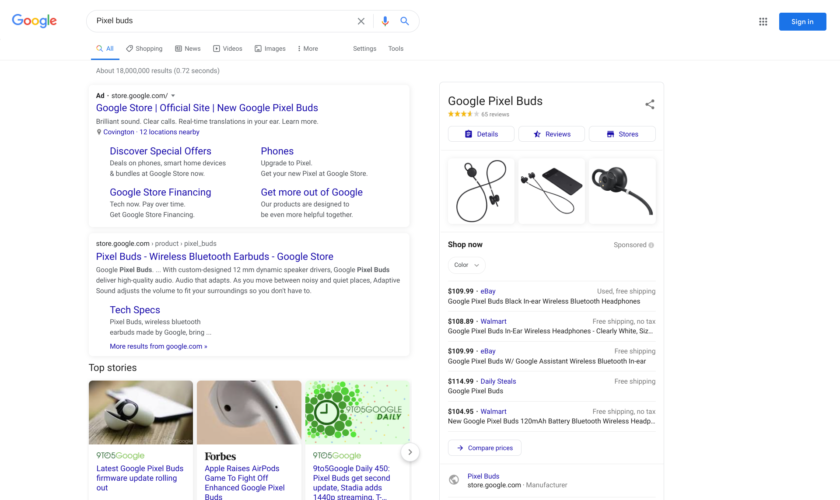Open the Tech Specs link
This screenshot has width=840, height=500.
(135, 310)
